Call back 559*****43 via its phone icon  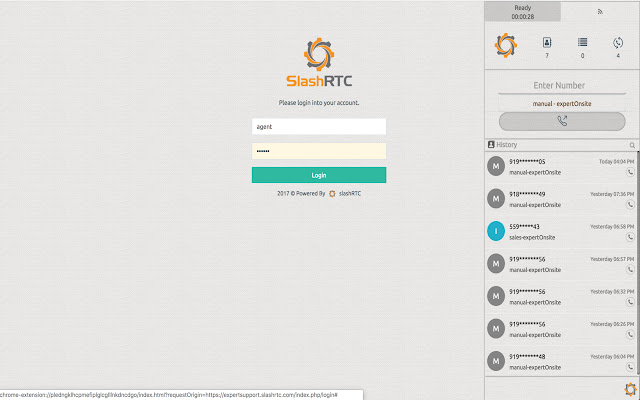630,237
